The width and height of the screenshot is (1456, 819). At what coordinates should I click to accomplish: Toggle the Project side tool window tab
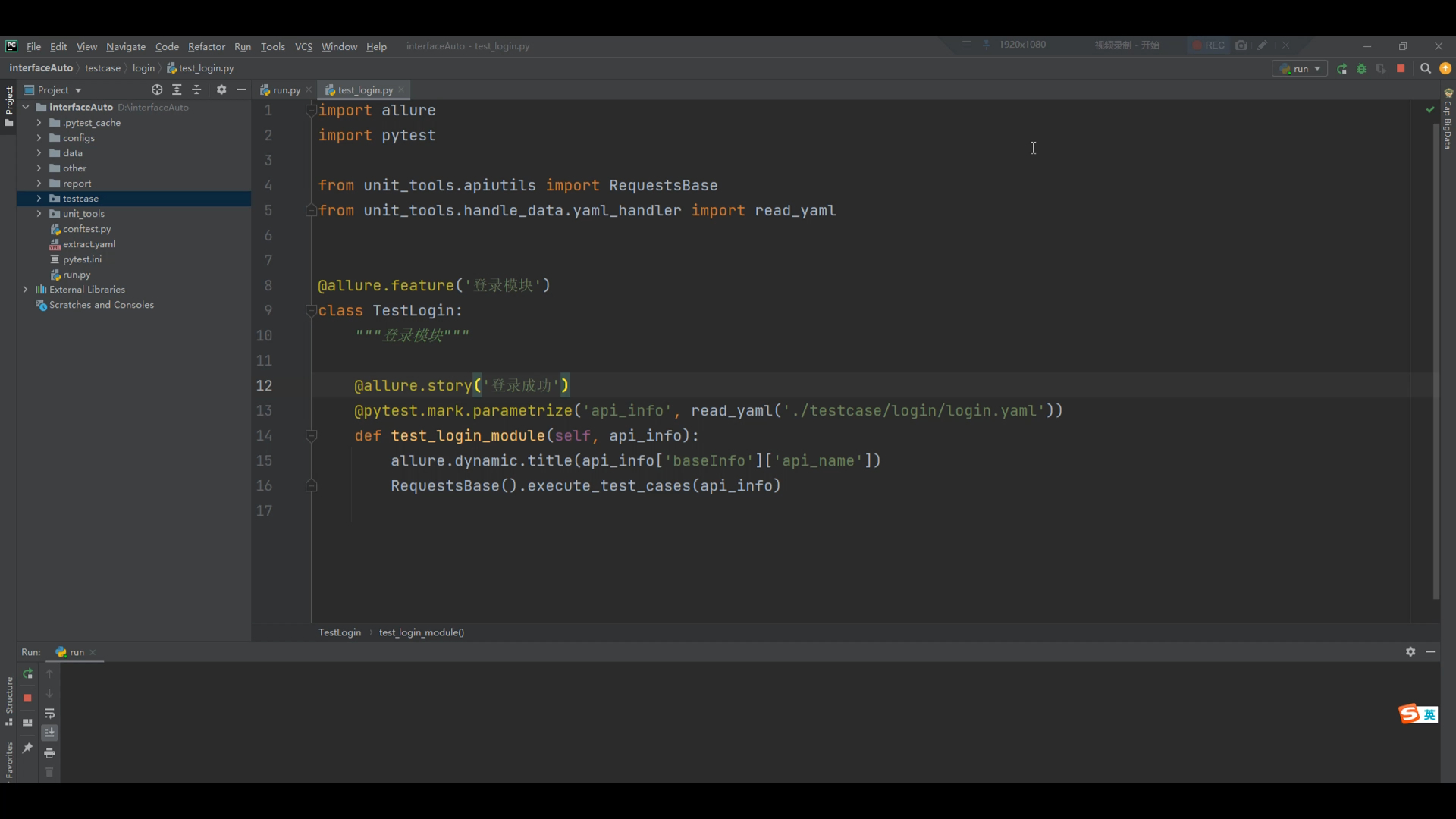click(8, 106)
